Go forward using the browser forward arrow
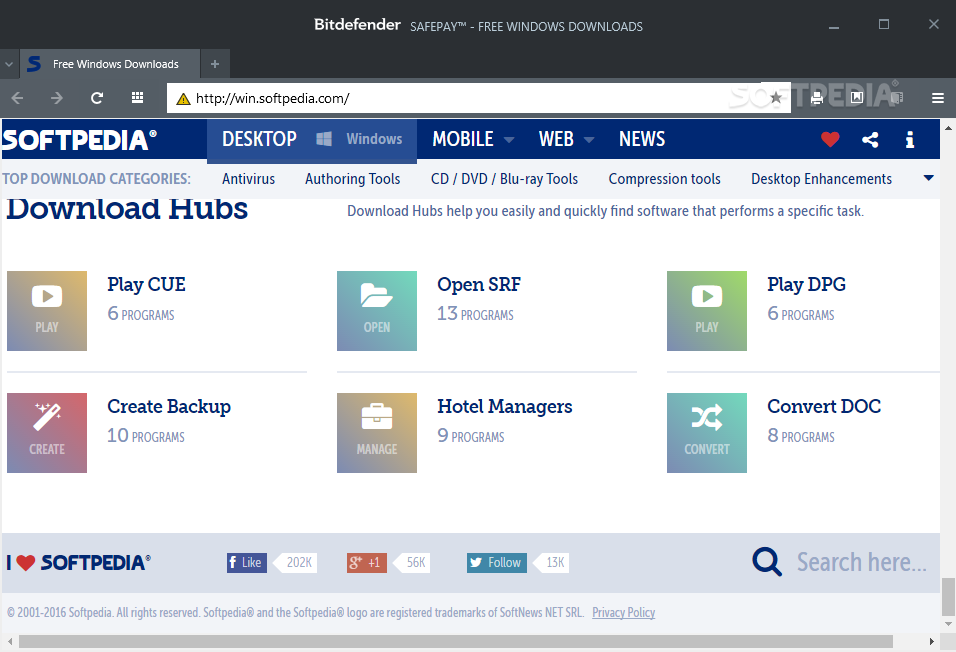This screenshot has width=956, height=652. (x=56, y=98)
